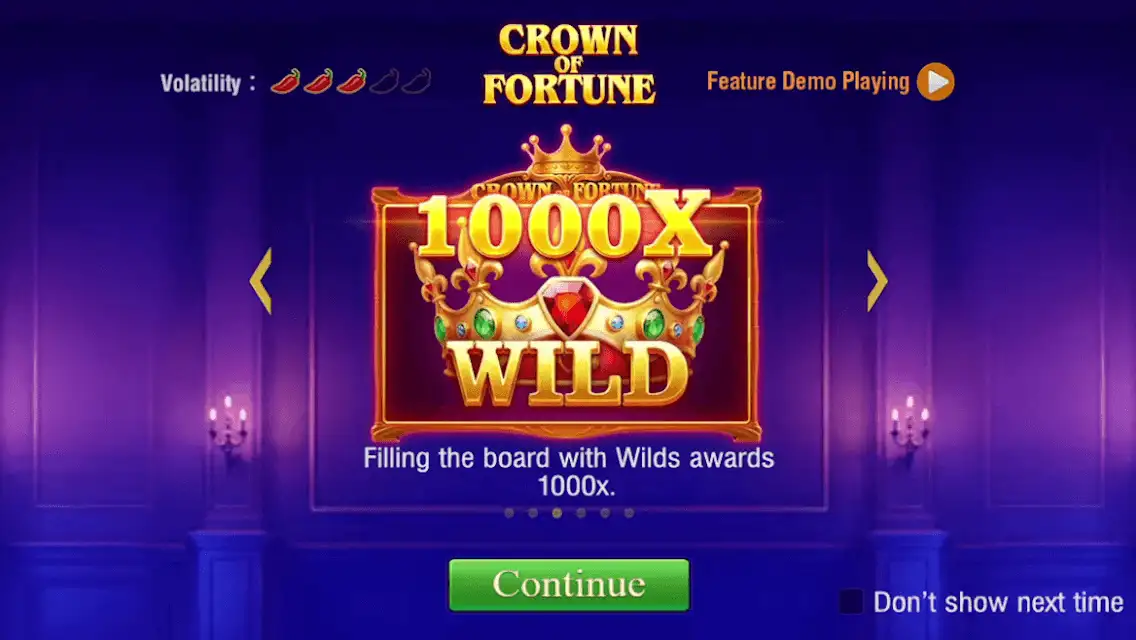Viewport: 1136px width, 640px height.
Task: Go to next slide with right arrow
Action: tap(877, 281)
